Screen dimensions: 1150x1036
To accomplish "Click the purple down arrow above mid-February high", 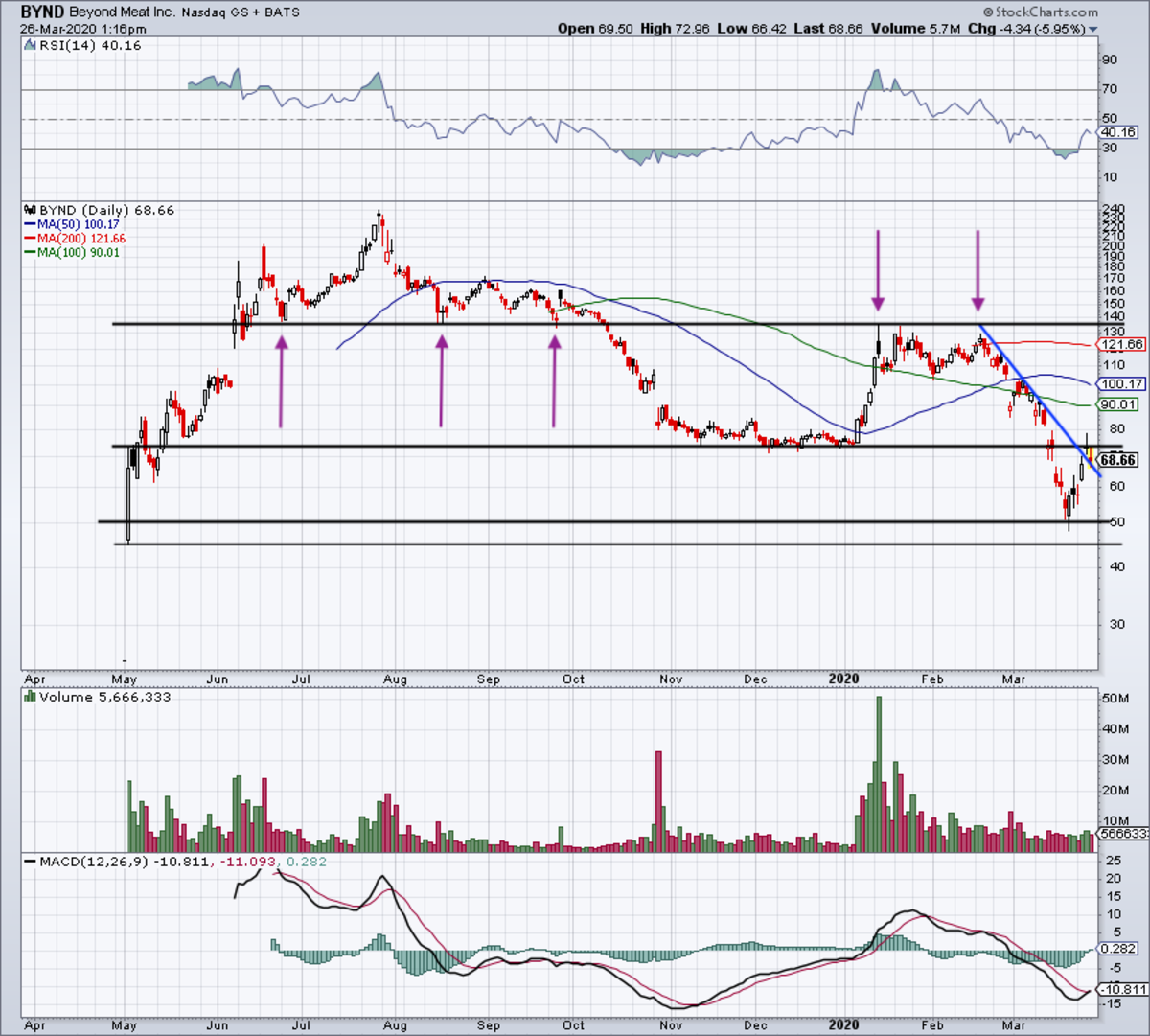I will point(977,270).
